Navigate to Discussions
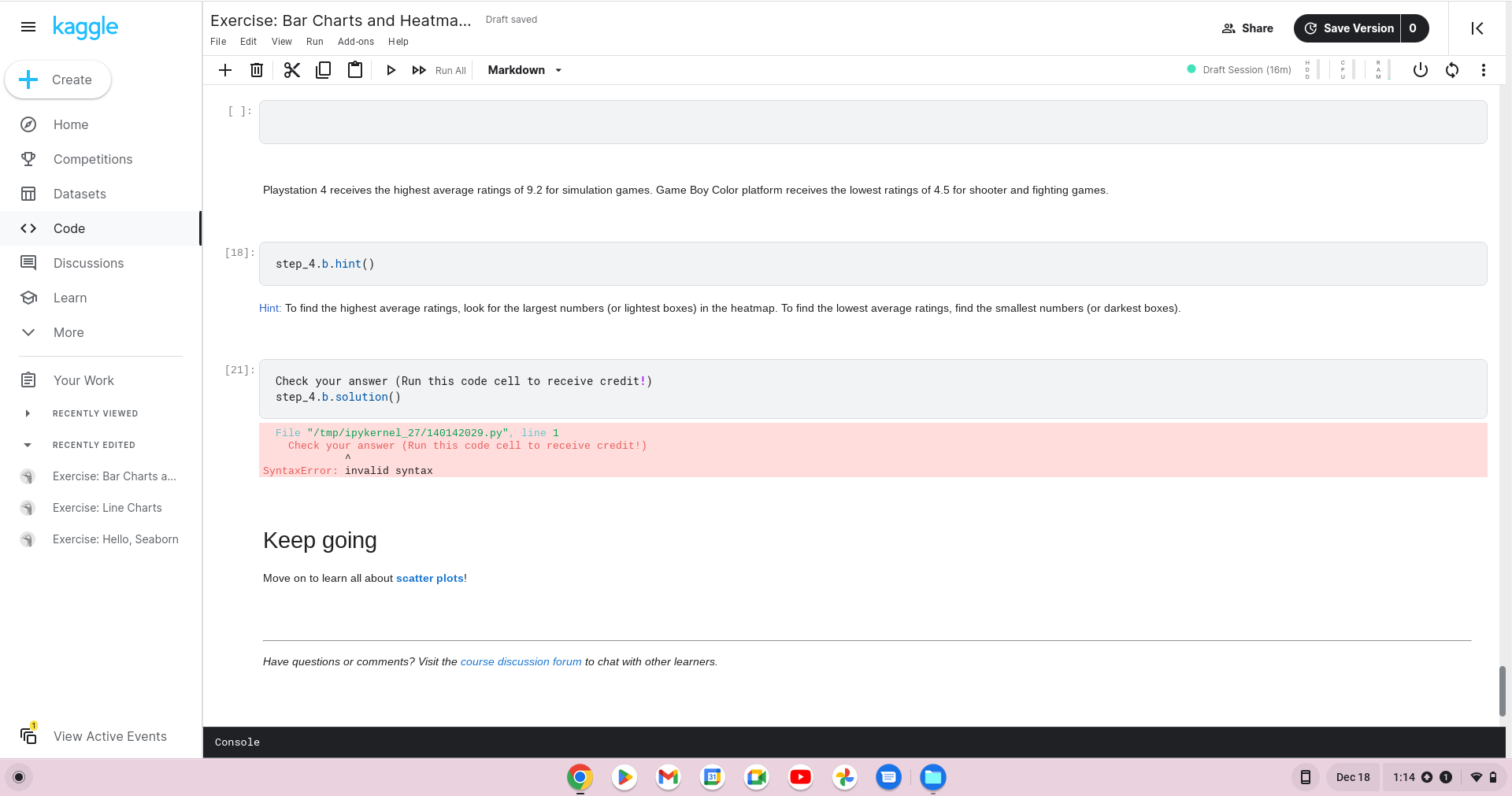Viewport: 1512px width, 796px height. (88, 263)
